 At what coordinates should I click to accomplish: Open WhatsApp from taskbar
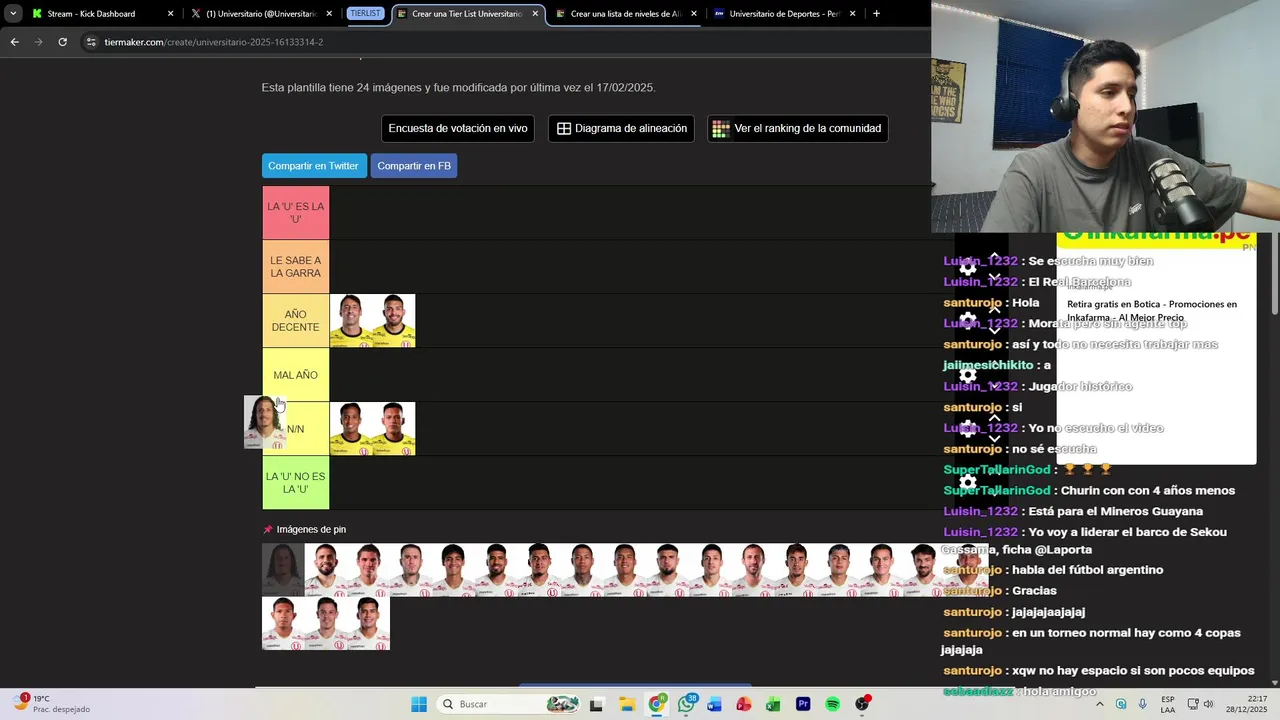tap(686, 704)
